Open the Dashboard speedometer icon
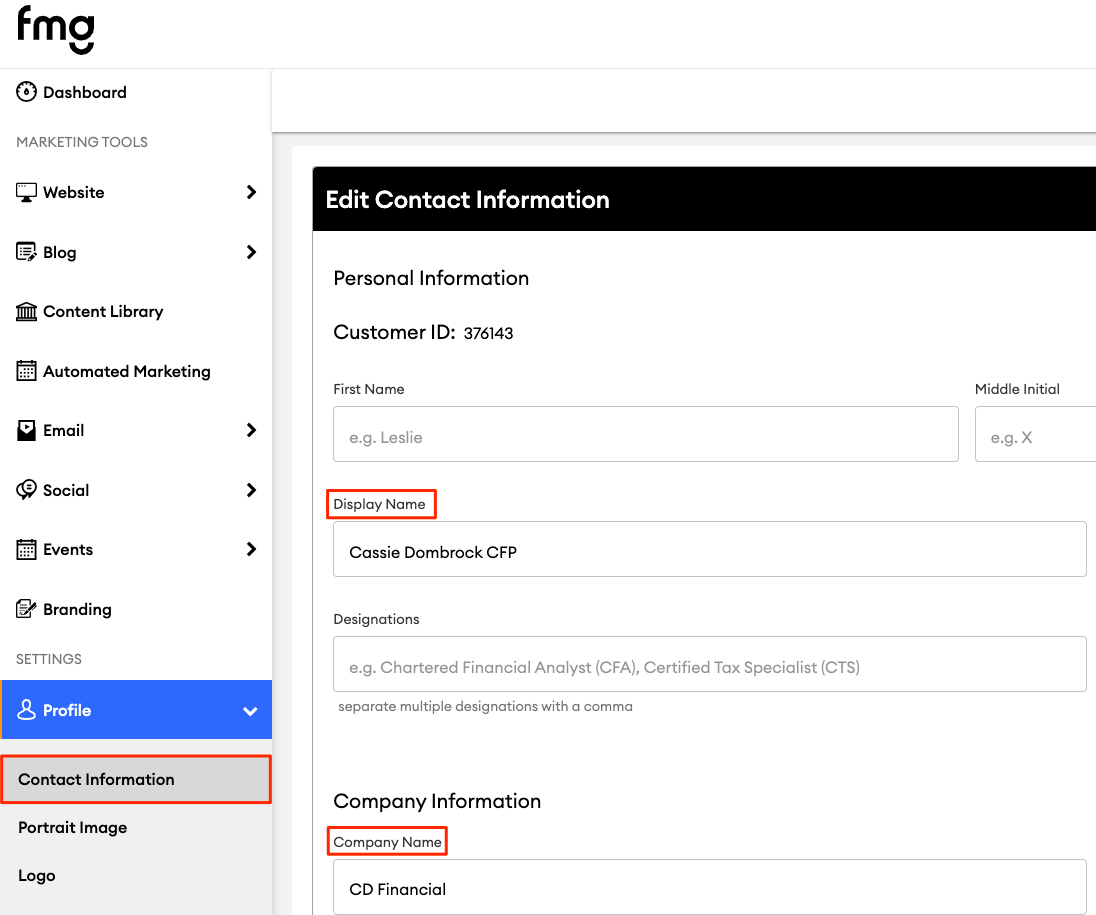 click(25, 91)
